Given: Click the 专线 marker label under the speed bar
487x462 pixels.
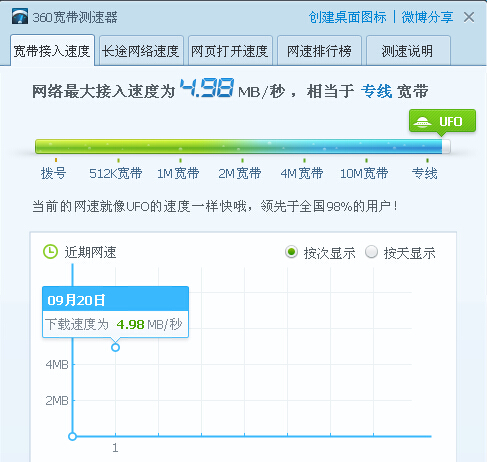Looking at the screenshot, I should click(424, 173).
